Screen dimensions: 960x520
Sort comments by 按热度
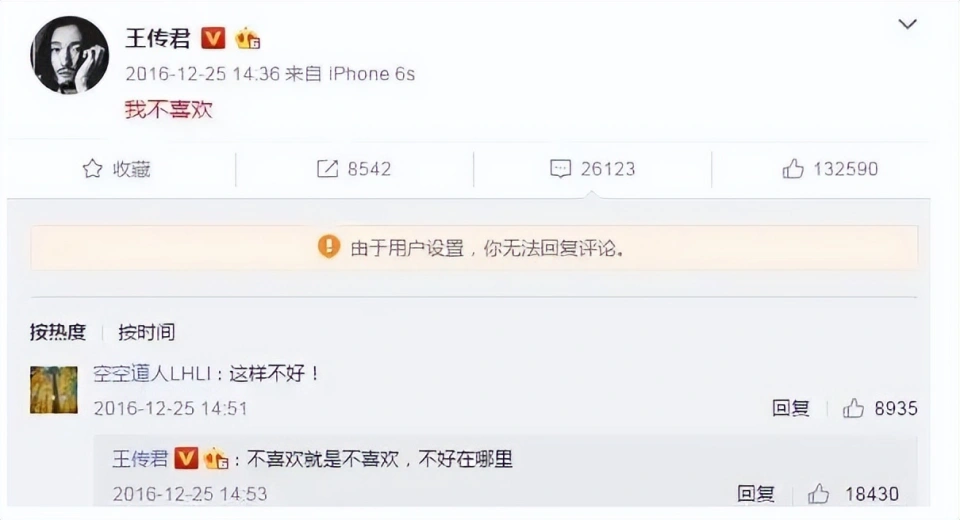[x=58, y=332]
